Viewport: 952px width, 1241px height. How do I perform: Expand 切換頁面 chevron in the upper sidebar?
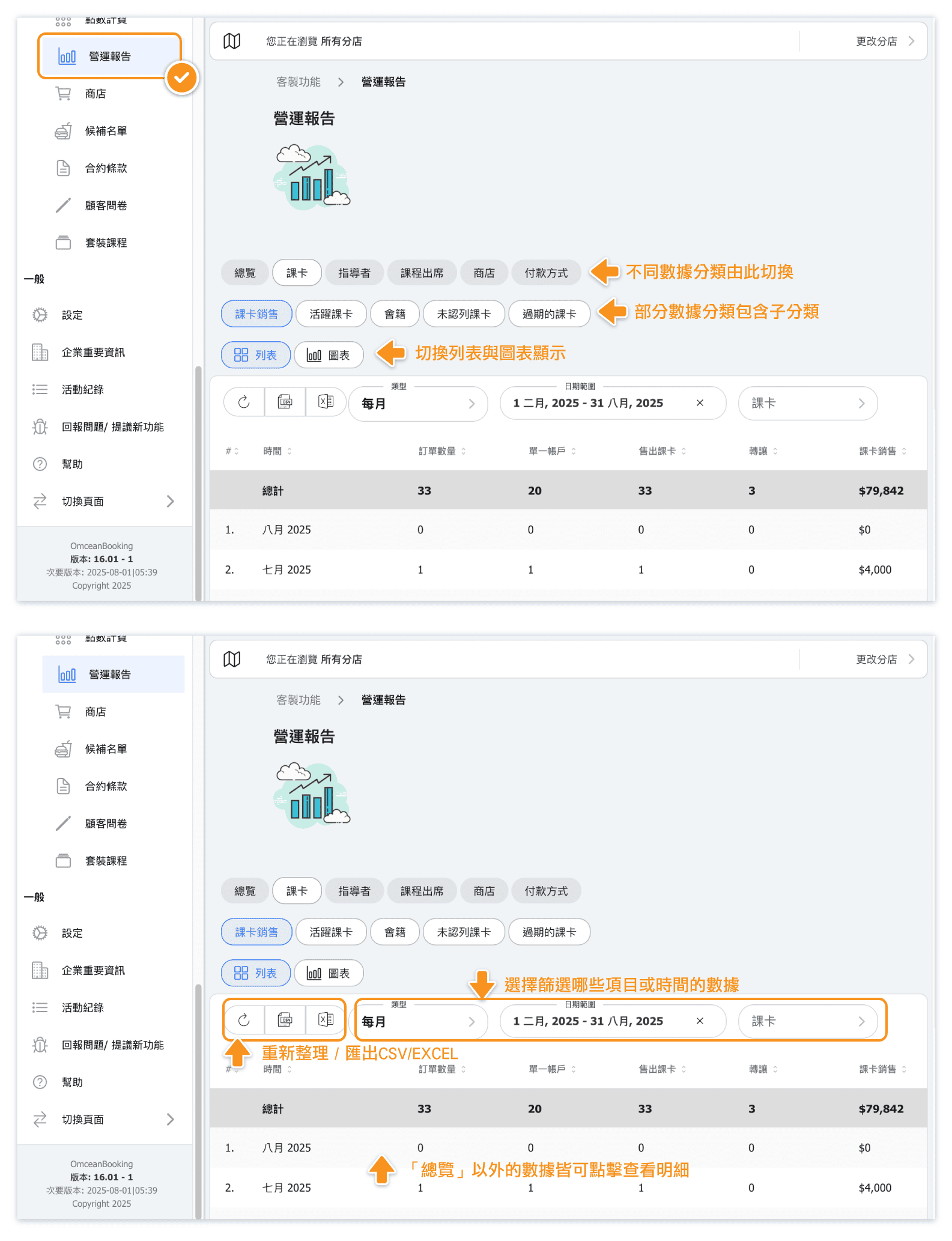[x=171, y=502]
